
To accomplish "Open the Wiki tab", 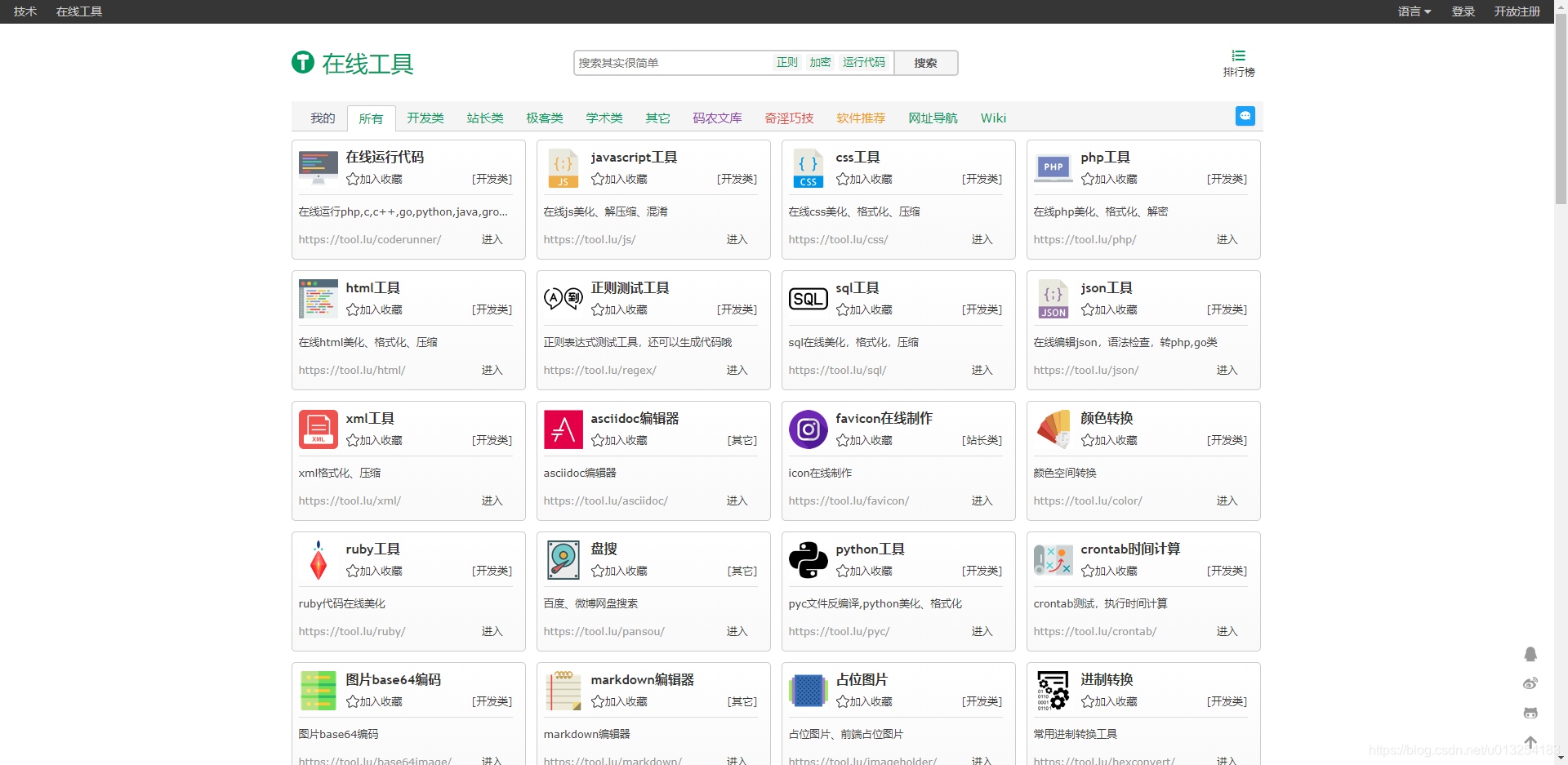I will pyautogui.click(x=993, y=118).
